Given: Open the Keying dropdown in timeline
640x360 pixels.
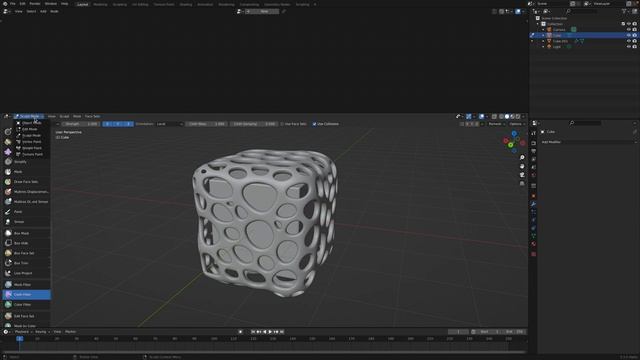Looking at the screenshot, I should pyautogui.click(x=42, y=332).
